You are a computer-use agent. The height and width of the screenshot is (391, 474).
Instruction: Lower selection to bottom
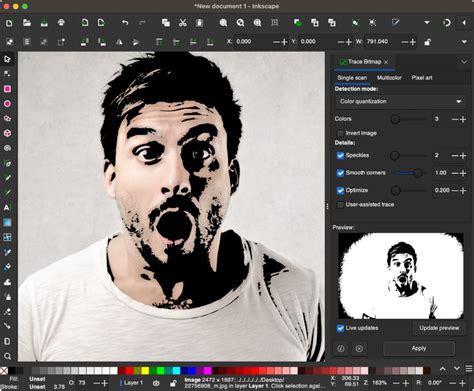(x=210, y=42)
